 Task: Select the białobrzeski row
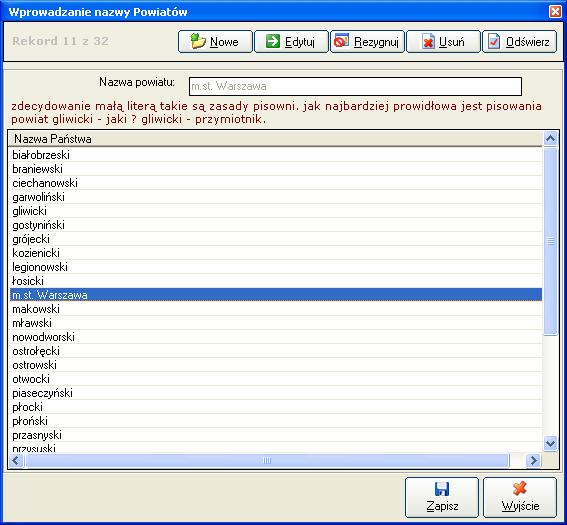pos(275,155)
